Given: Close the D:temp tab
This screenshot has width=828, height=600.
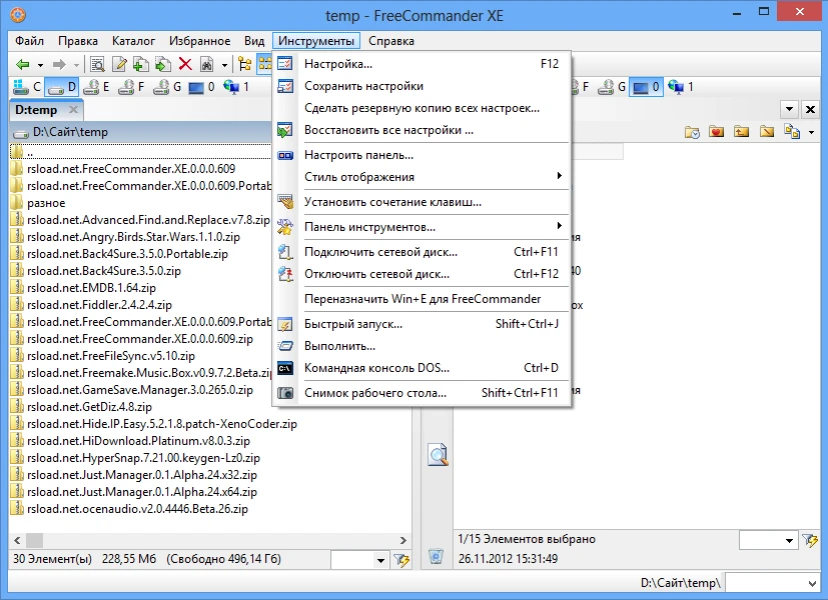Looking at the screenshot, I should (x=73, y=110).
